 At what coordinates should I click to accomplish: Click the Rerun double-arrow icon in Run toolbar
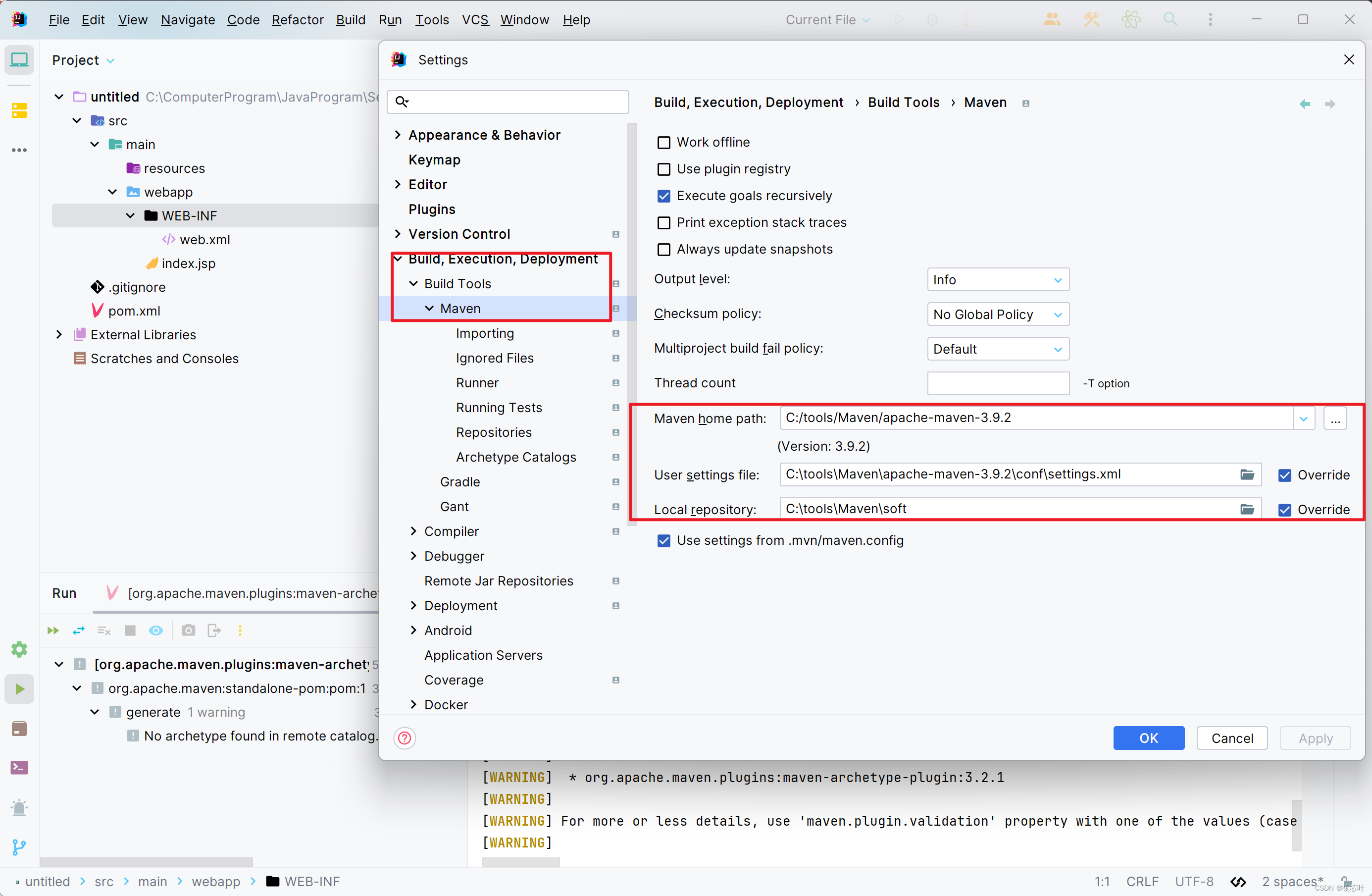(x=53, y=630)
